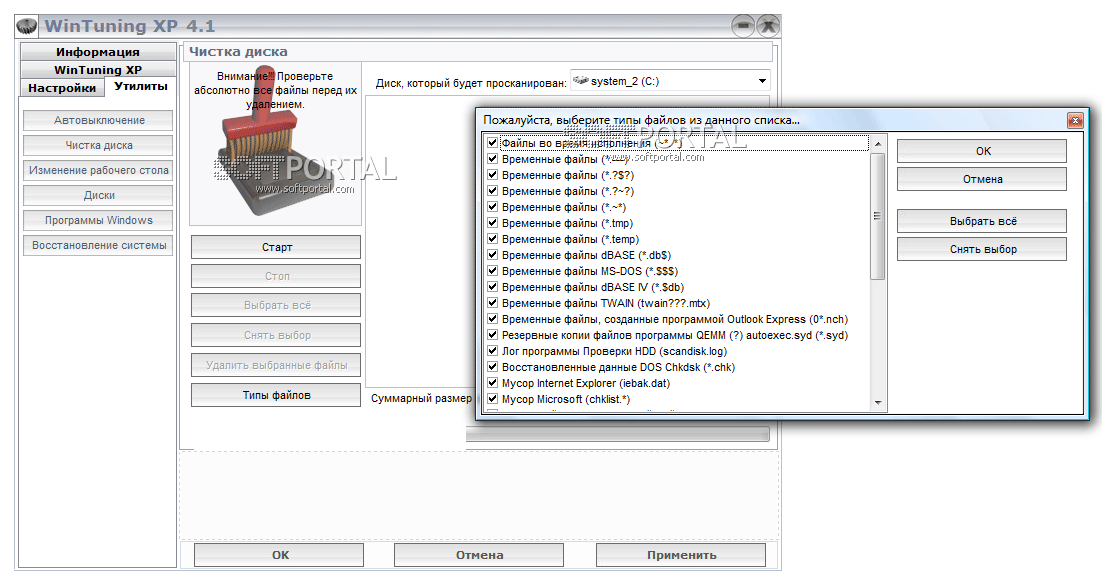
Task: Toggle Временные файлы (*.temp) checkbox
Action: [x=492, y=239]
